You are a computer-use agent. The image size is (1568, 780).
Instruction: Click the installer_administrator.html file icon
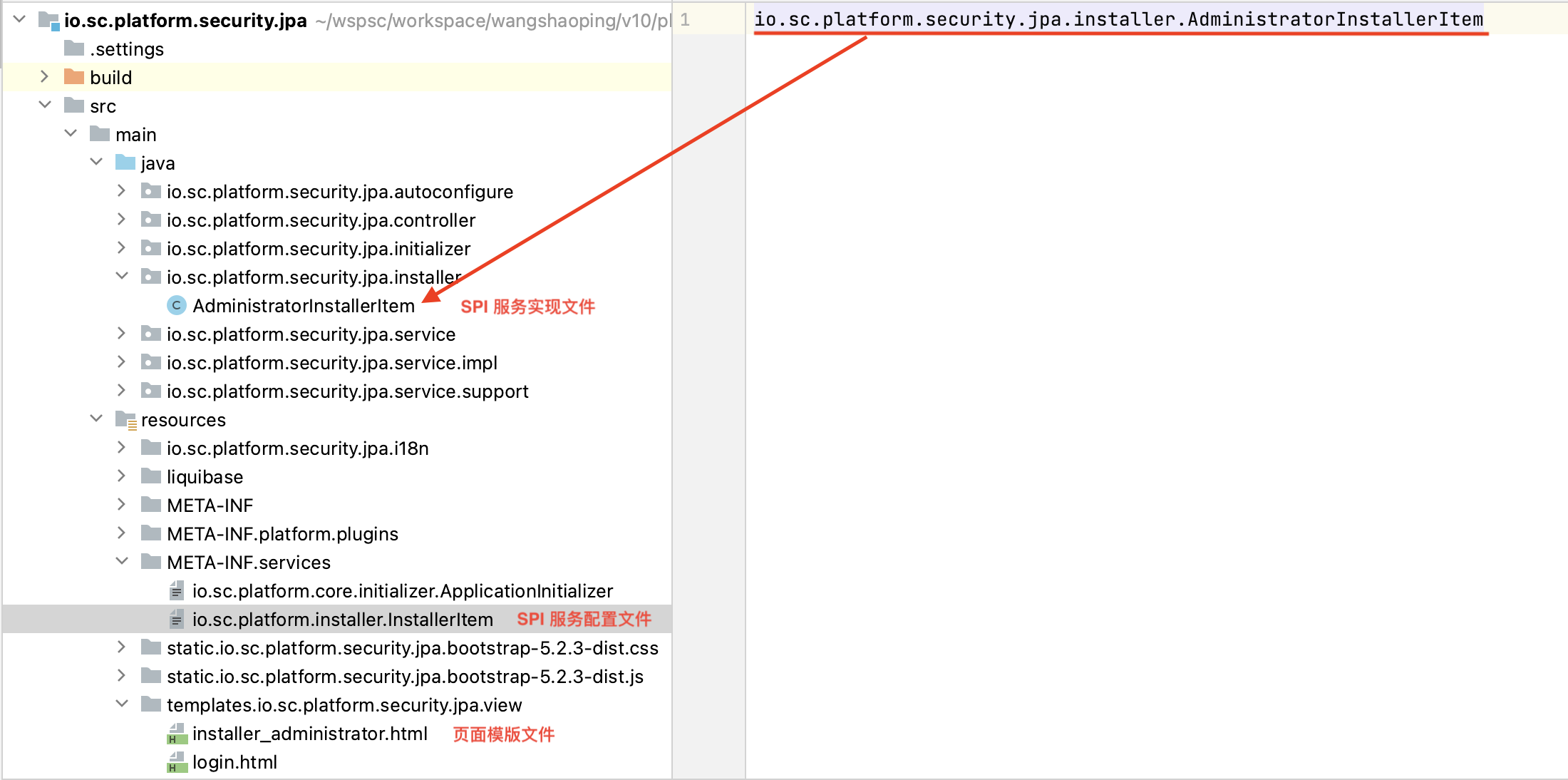click(176, 733)
